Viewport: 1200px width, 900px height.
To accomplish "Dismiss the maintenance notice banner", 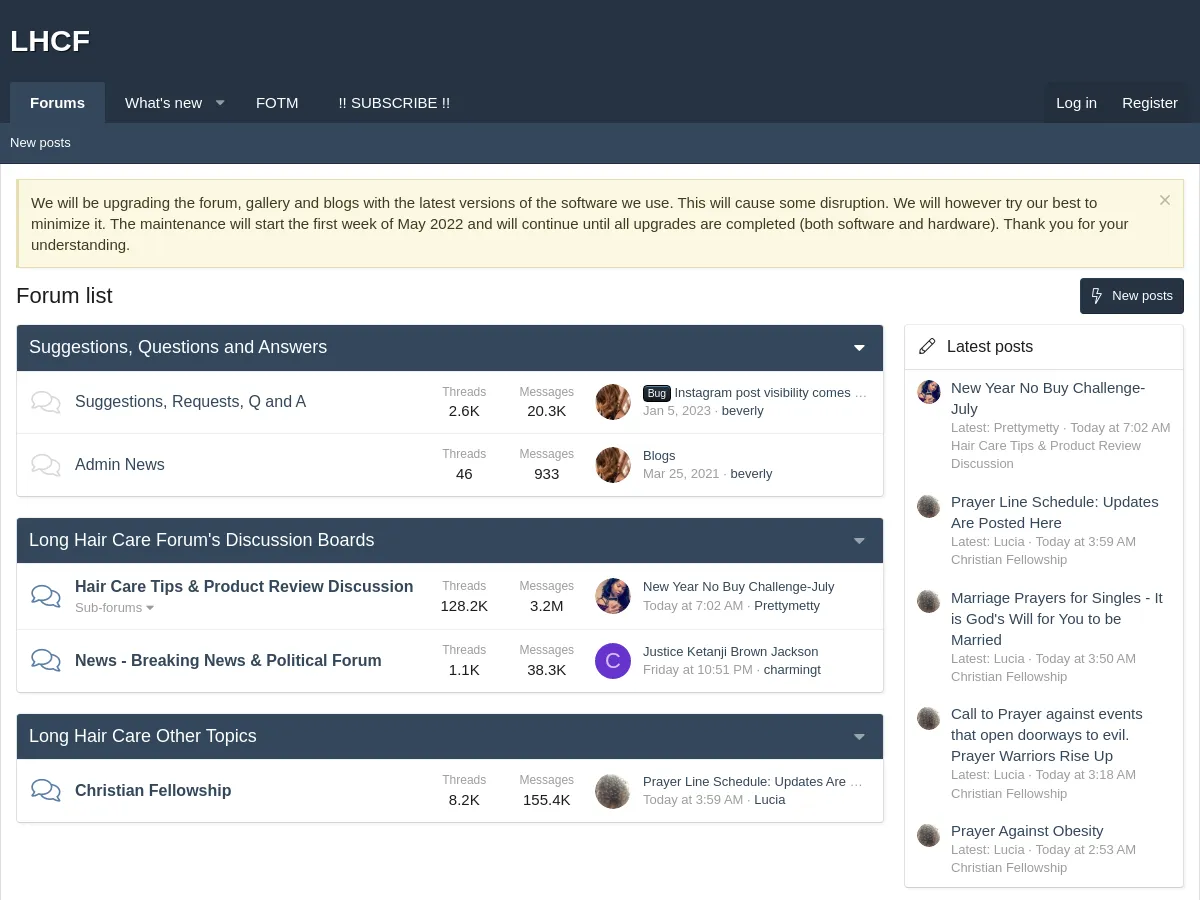I will [1164, 200].
